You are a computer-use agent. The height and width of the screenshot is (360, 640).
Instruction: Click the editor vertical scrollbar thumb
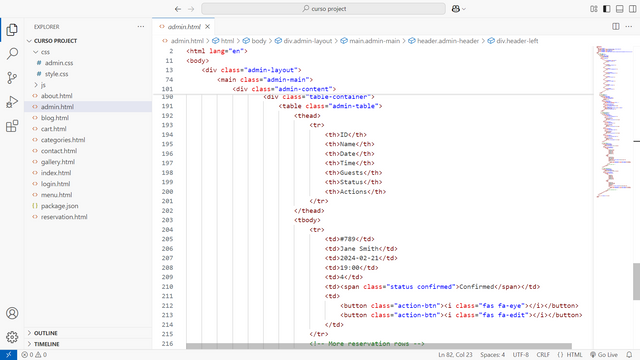[636, 282]
